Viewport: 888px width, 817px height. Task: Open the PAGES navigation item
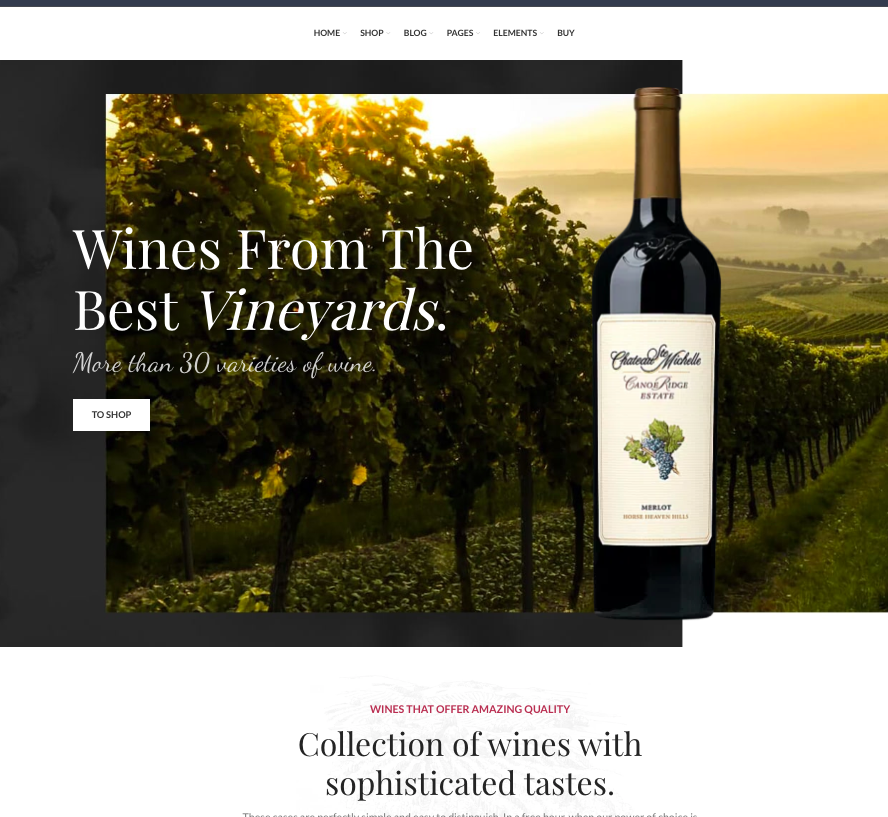pos(459,33)
